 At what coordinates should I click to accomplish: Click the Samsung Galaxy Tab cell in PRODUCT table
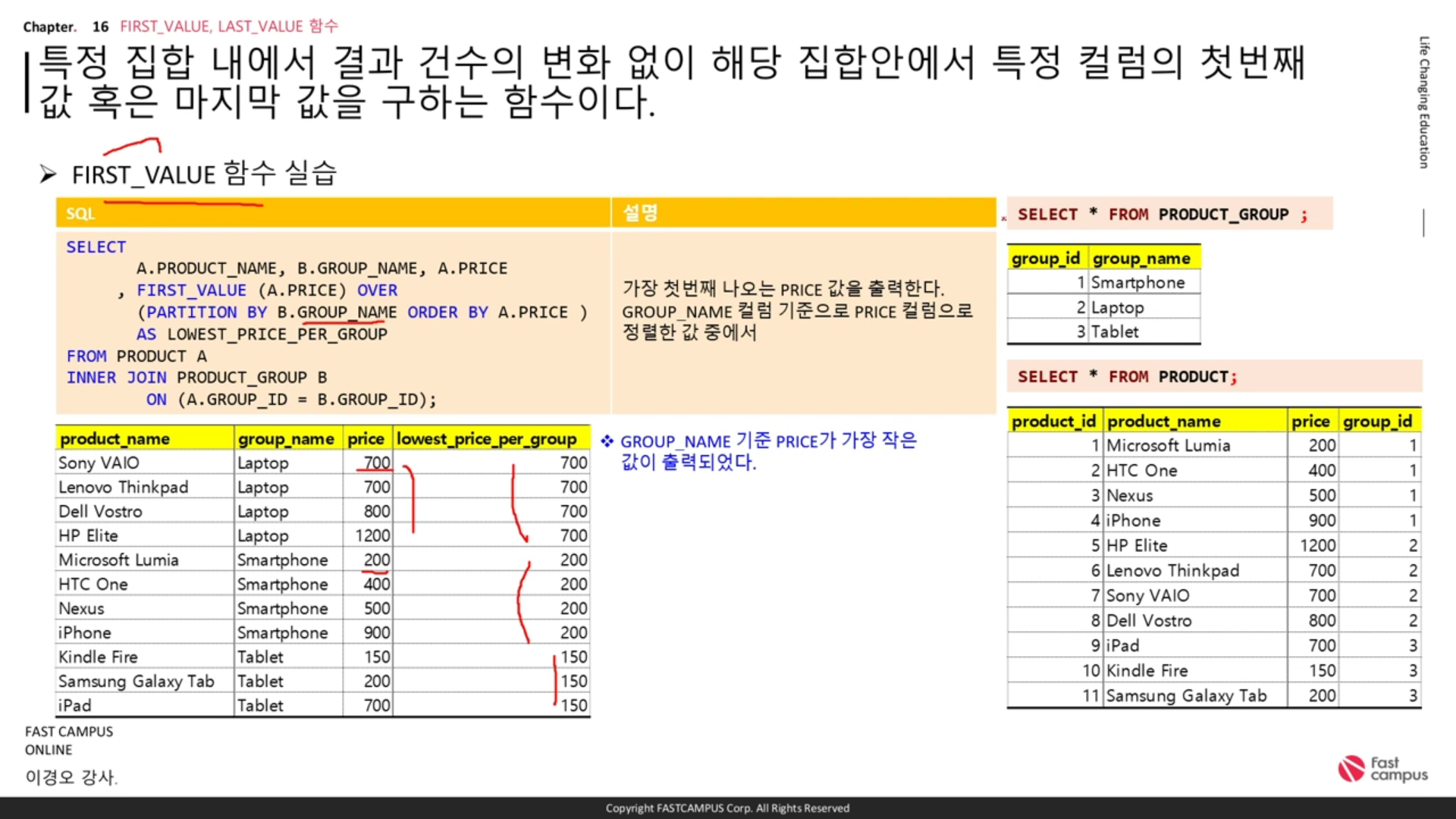(1186, 696)
